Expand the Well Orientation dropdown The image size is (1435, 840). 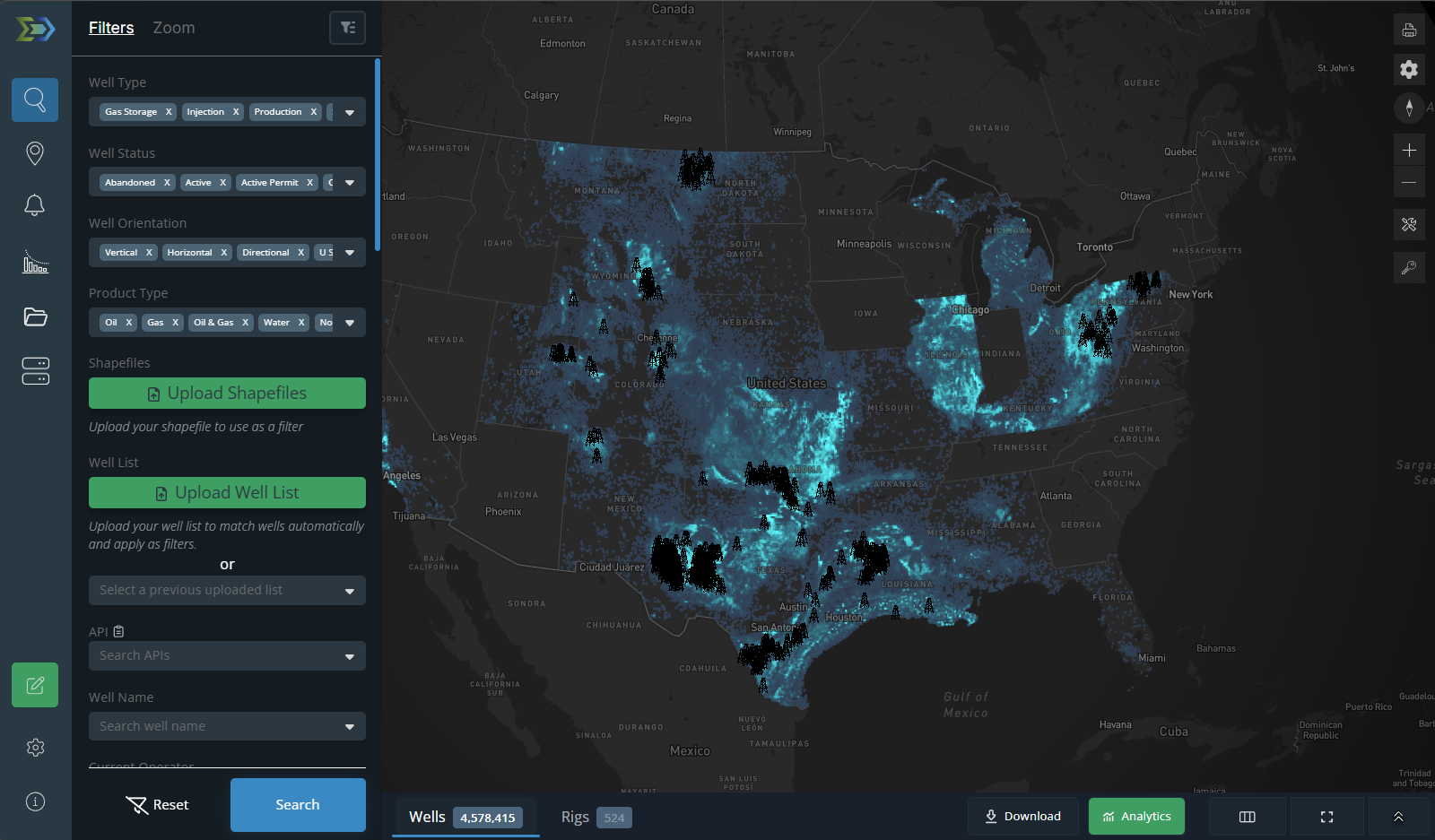[350, 253]
